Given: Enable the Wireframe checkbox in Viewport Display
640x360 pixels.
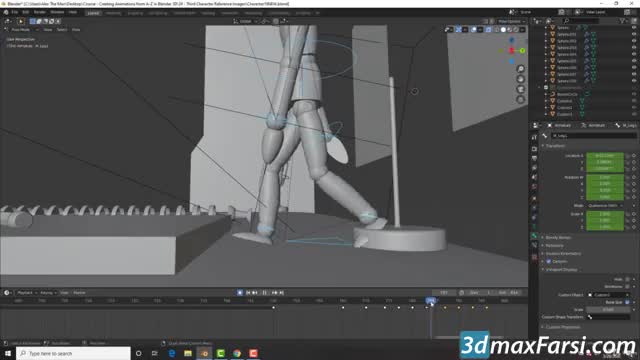Looking at the screenshot, I should [x=627, y=287].
